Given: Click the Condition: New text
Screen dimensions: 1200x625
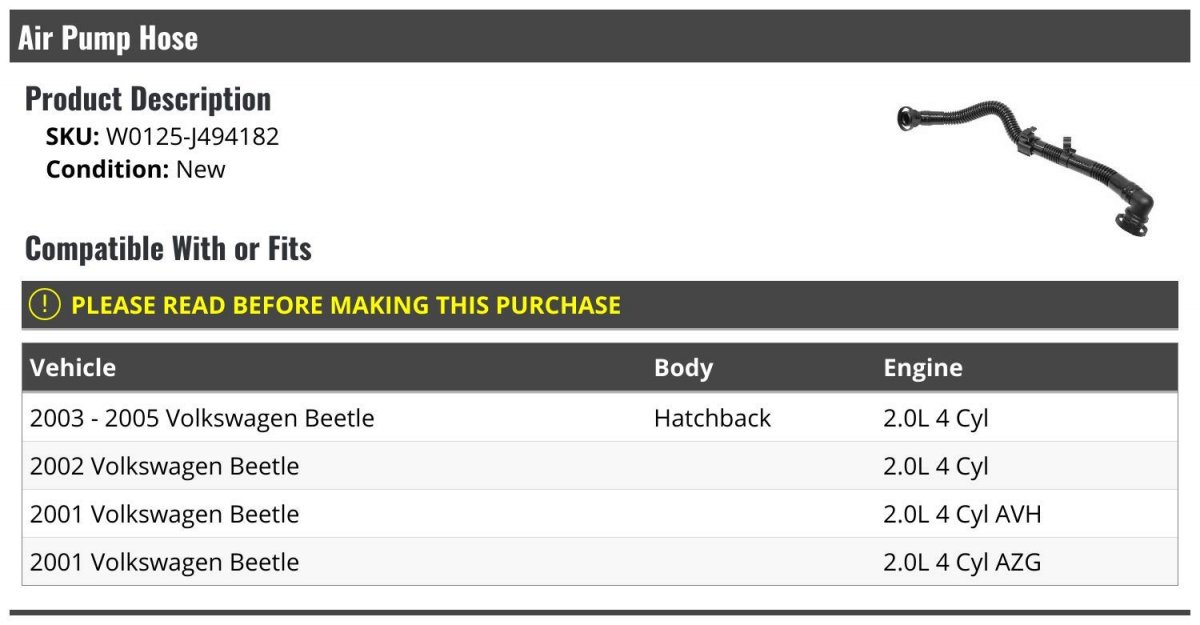Looking at the screenshot, I should (x=136, y=169).
